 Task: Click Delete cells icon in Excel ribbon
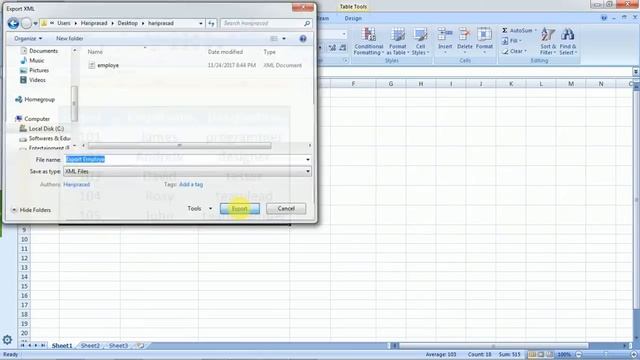click(464, 40)
